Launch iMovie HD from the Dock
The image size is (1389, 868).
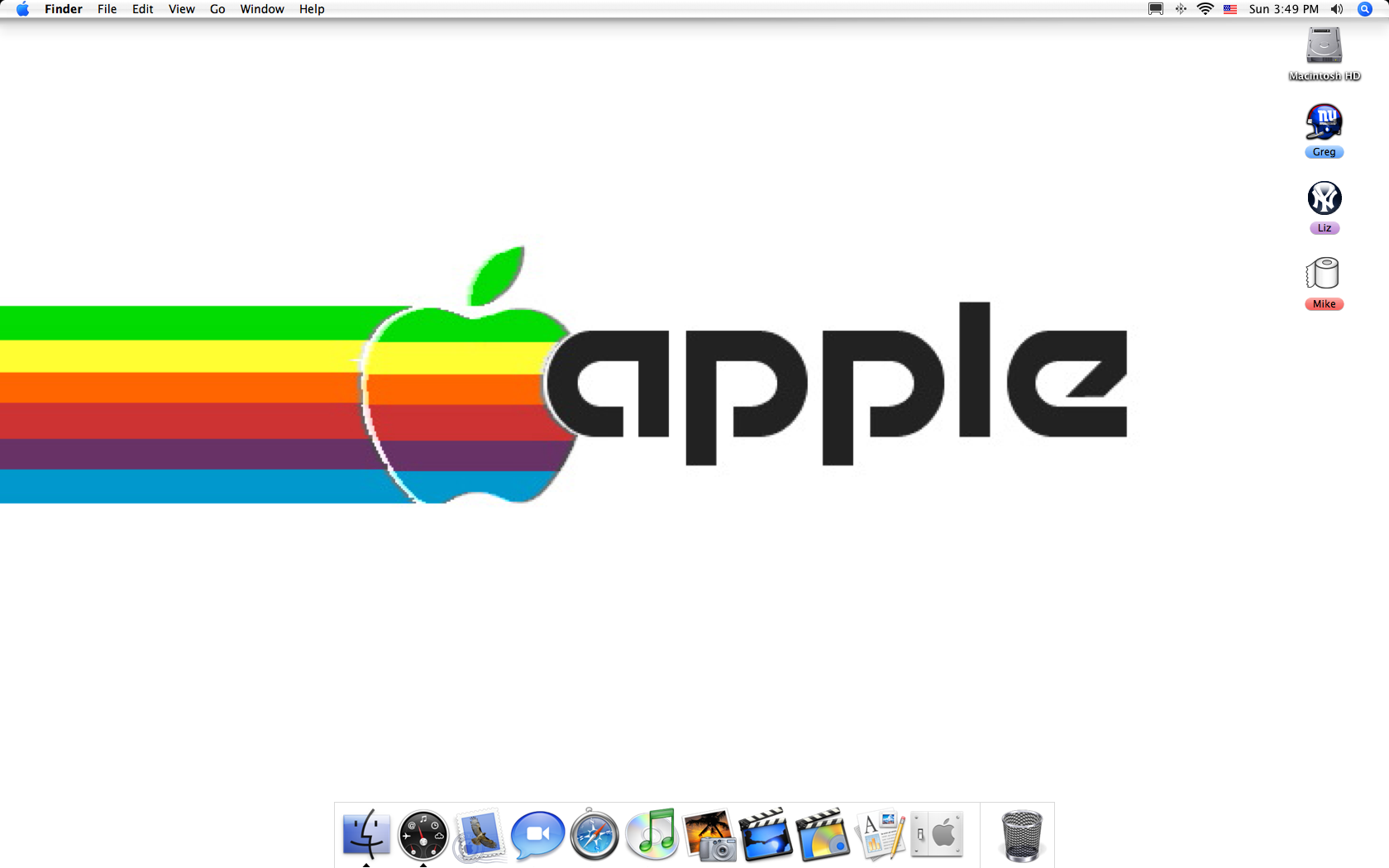point(766,835)
